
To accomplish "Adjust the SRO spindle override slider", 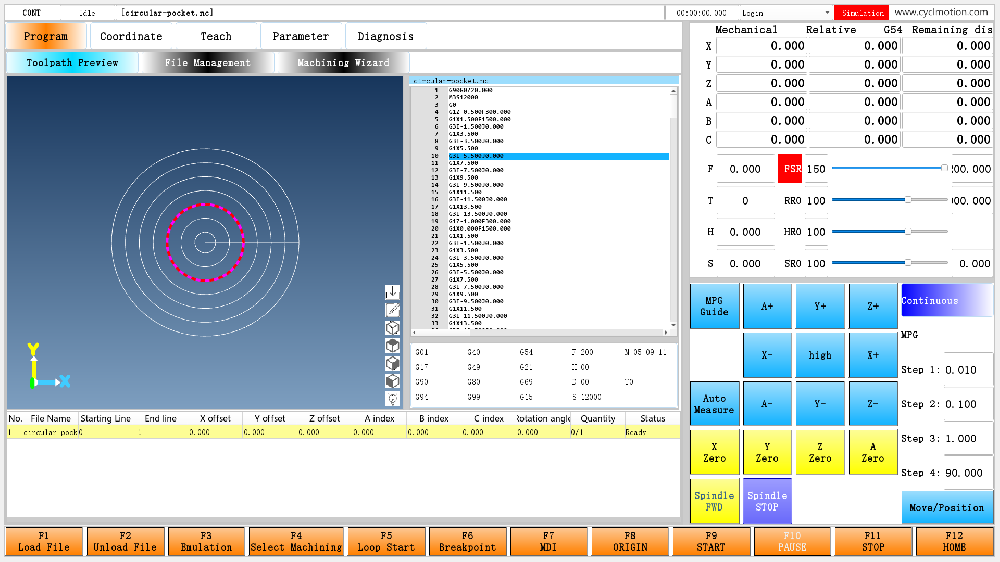I will coord(889,262).
